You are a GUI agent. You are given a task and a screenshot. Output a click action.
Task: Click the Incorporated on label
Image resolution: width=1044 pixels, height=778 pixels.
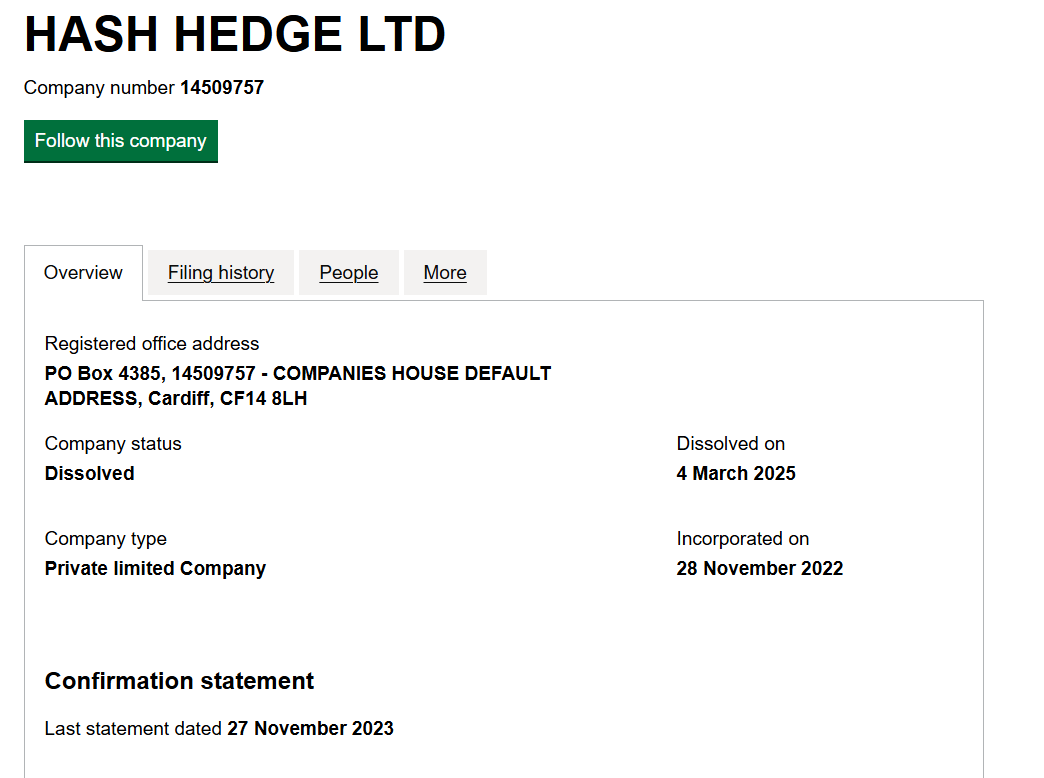(743, 539)
